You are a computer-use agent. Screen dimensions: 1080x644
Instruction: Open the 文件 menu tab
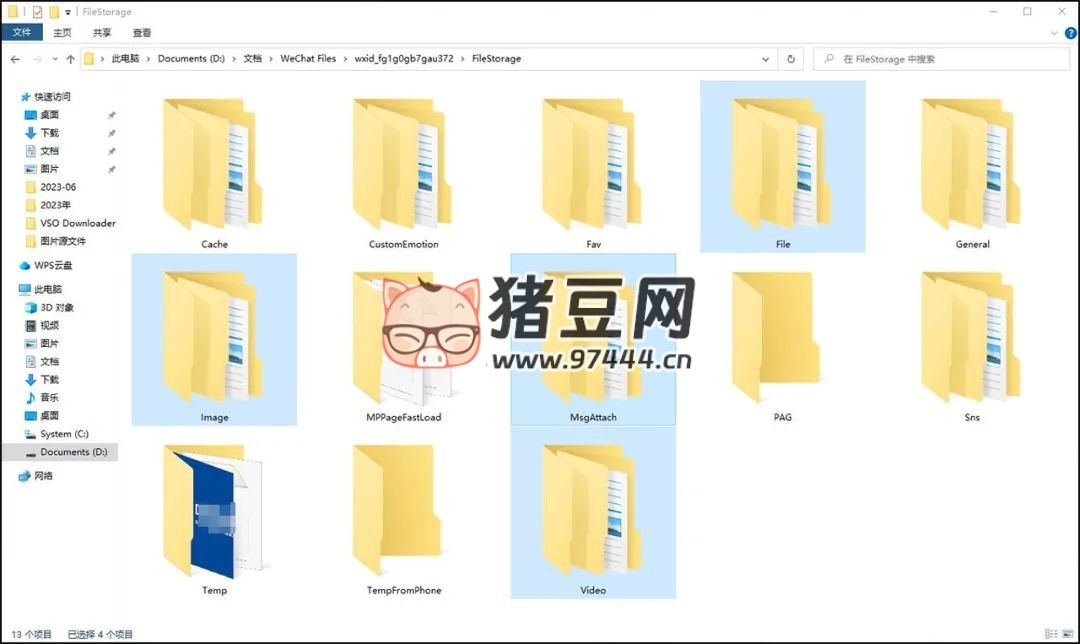click(x=21, y=33)
